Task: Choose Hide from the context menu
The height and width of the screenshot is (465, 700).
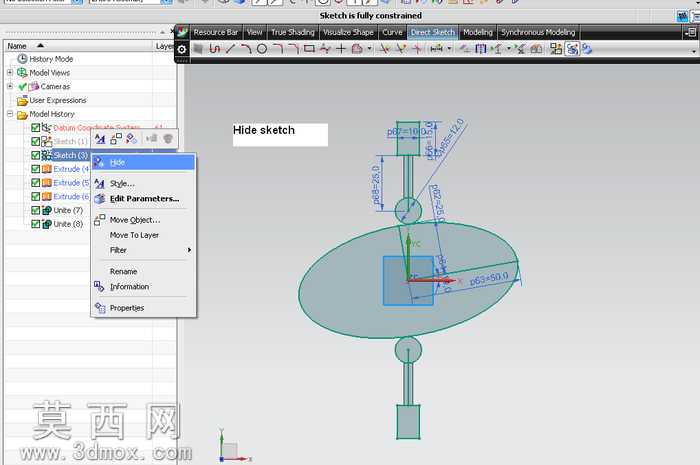Action: [143, 162]
